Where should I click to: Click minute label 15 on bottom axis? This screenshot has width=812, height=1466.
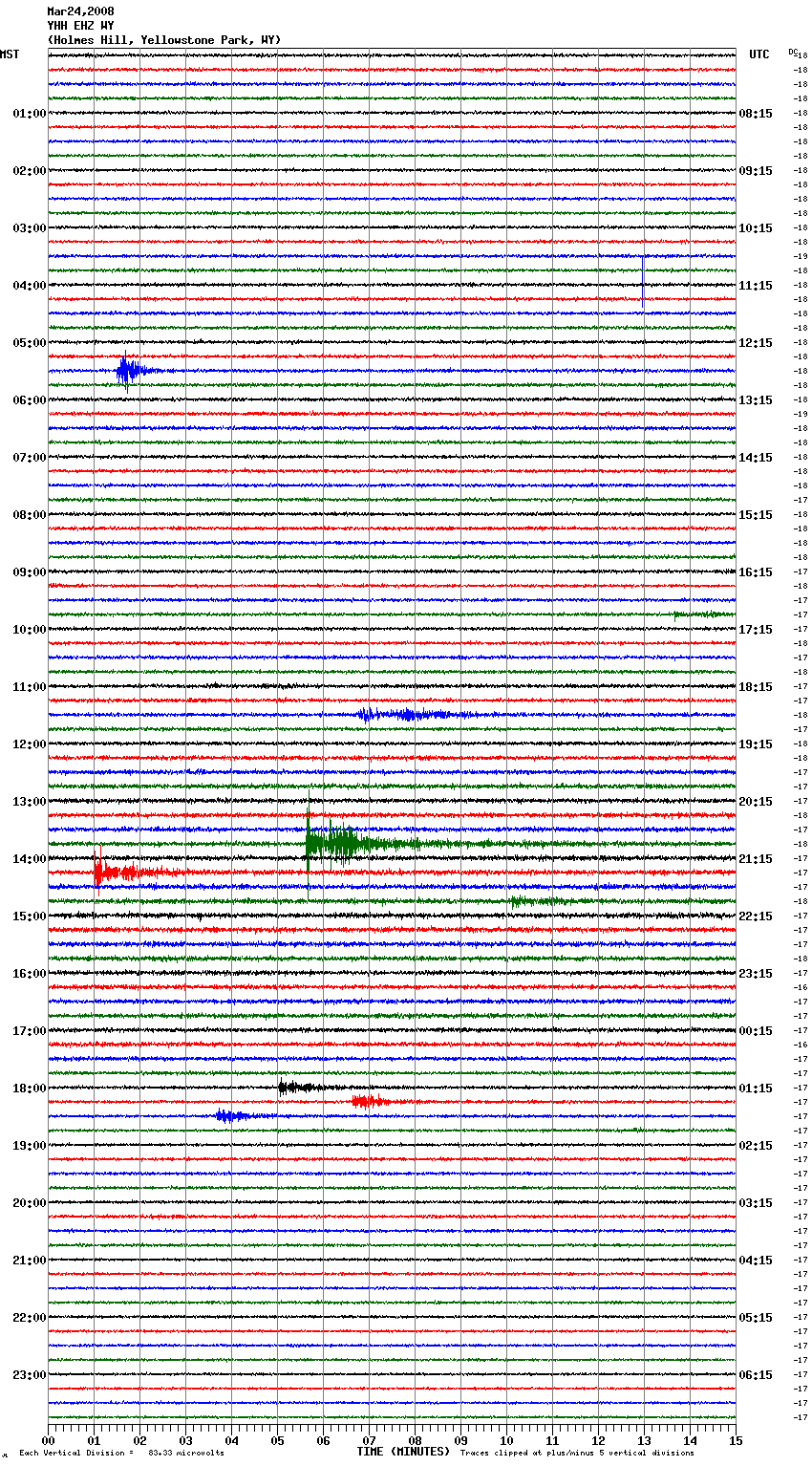coord(736,1440)
